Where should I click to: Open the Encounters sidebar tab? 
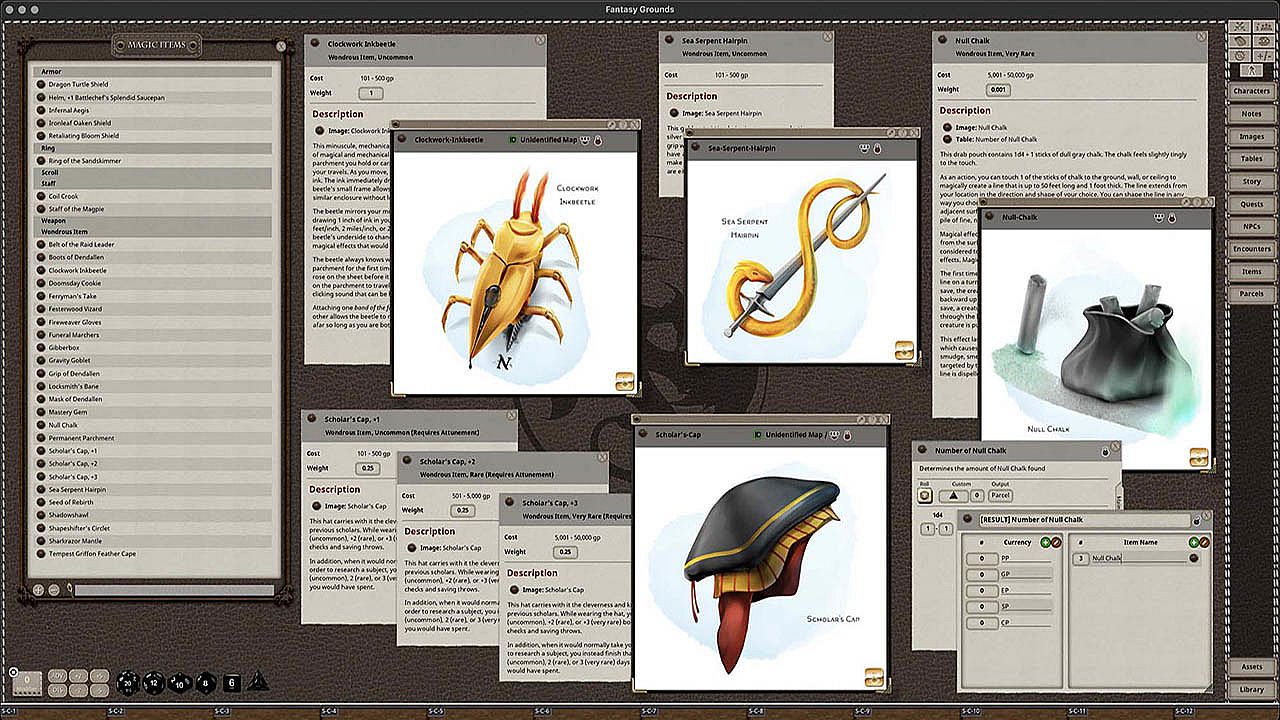click(x=1251, y=249)
